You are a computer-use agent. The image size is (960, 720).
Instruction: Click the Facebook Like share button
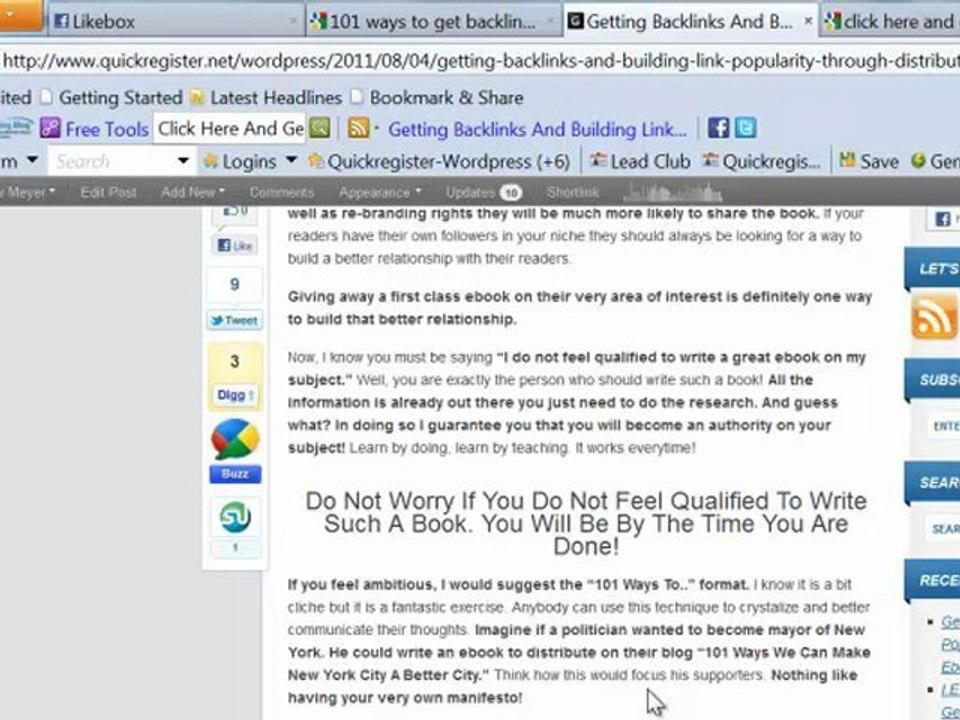tap(235, 246)
